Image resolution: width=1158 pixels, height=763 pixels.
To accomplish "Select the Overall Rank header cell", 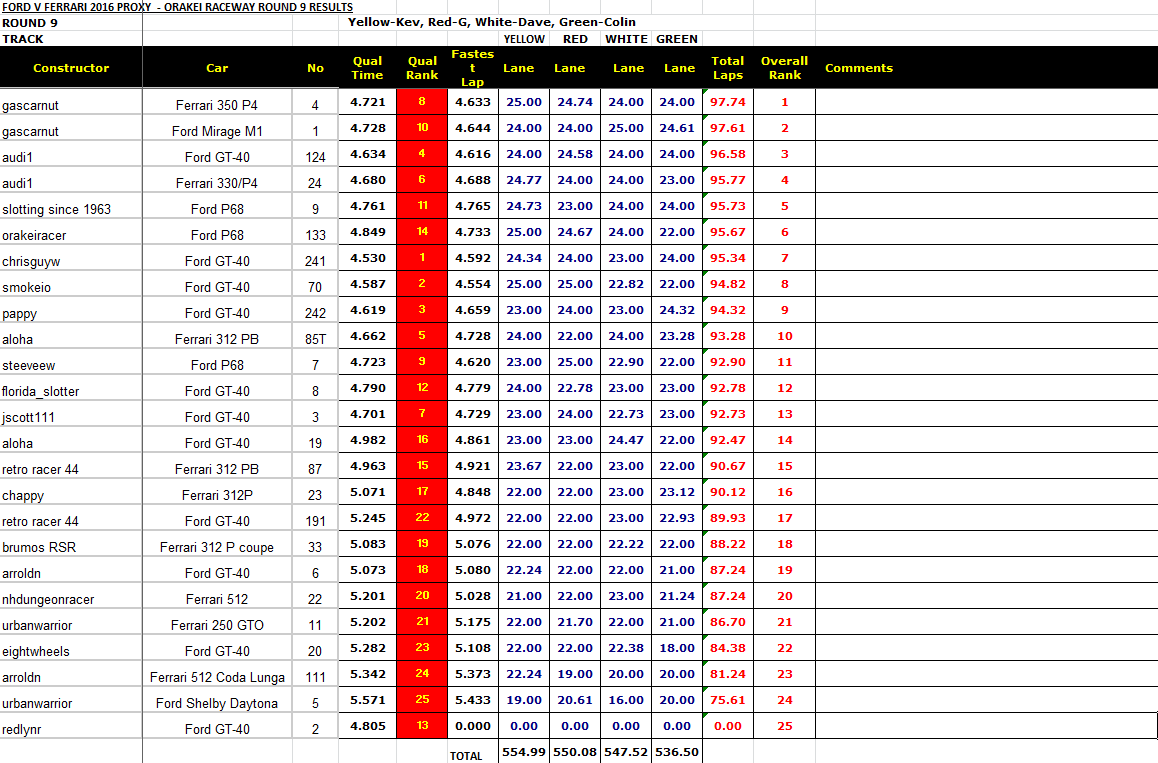I will coord(784,68).
